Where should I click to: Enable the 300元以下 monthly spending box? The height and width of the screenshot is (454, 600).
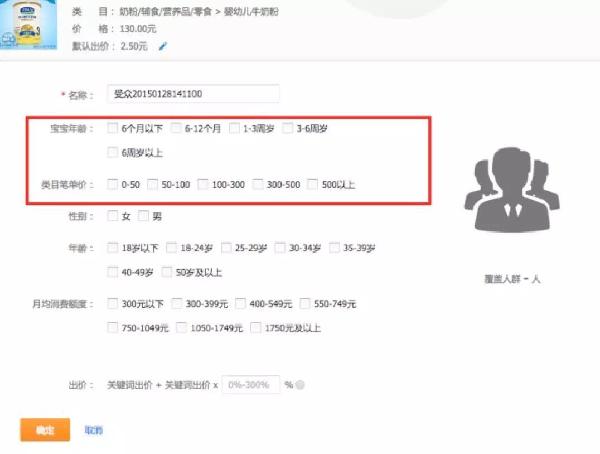tap(112, 304)
